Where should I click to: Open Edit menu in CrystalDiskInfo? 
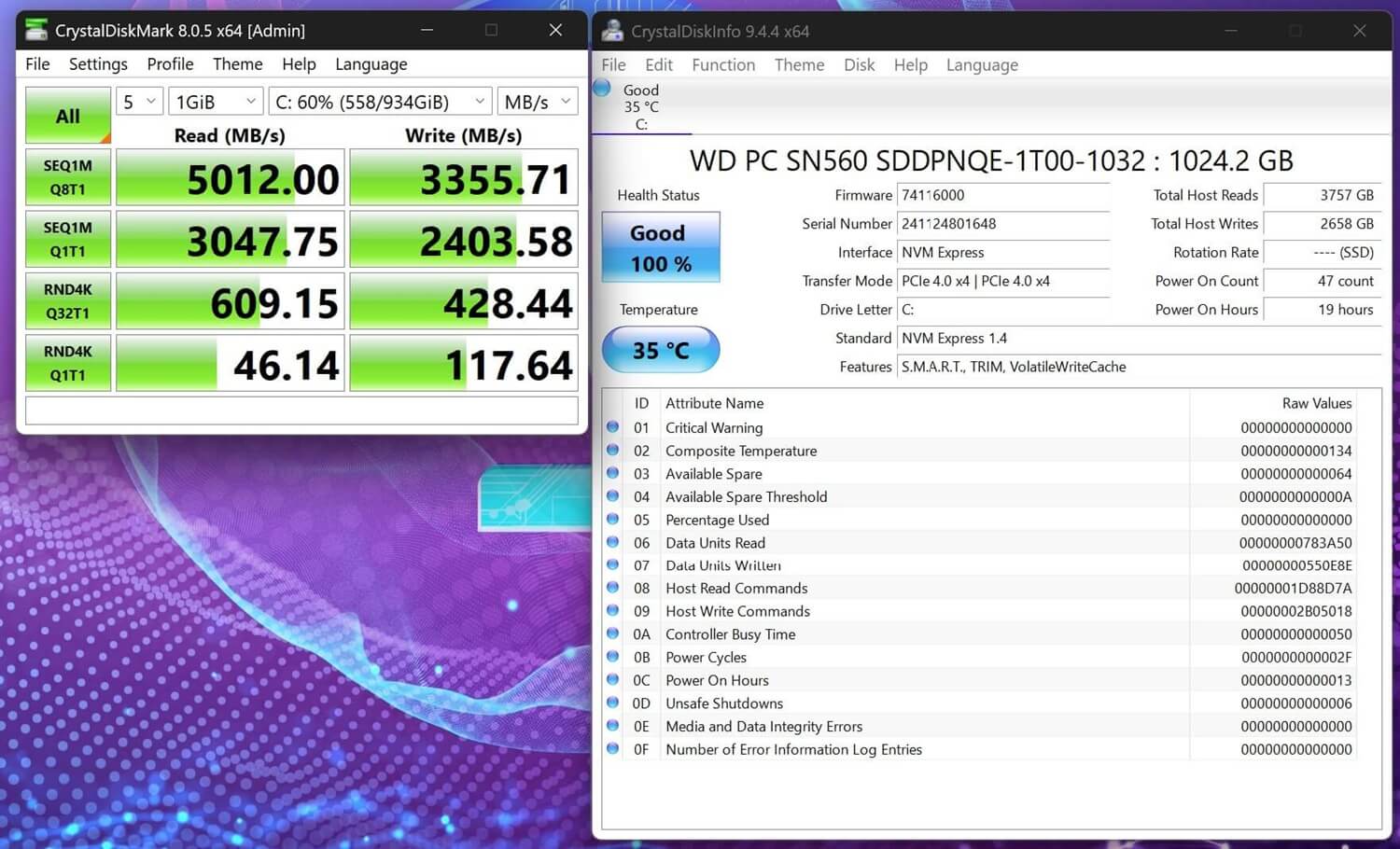[658, 64]
